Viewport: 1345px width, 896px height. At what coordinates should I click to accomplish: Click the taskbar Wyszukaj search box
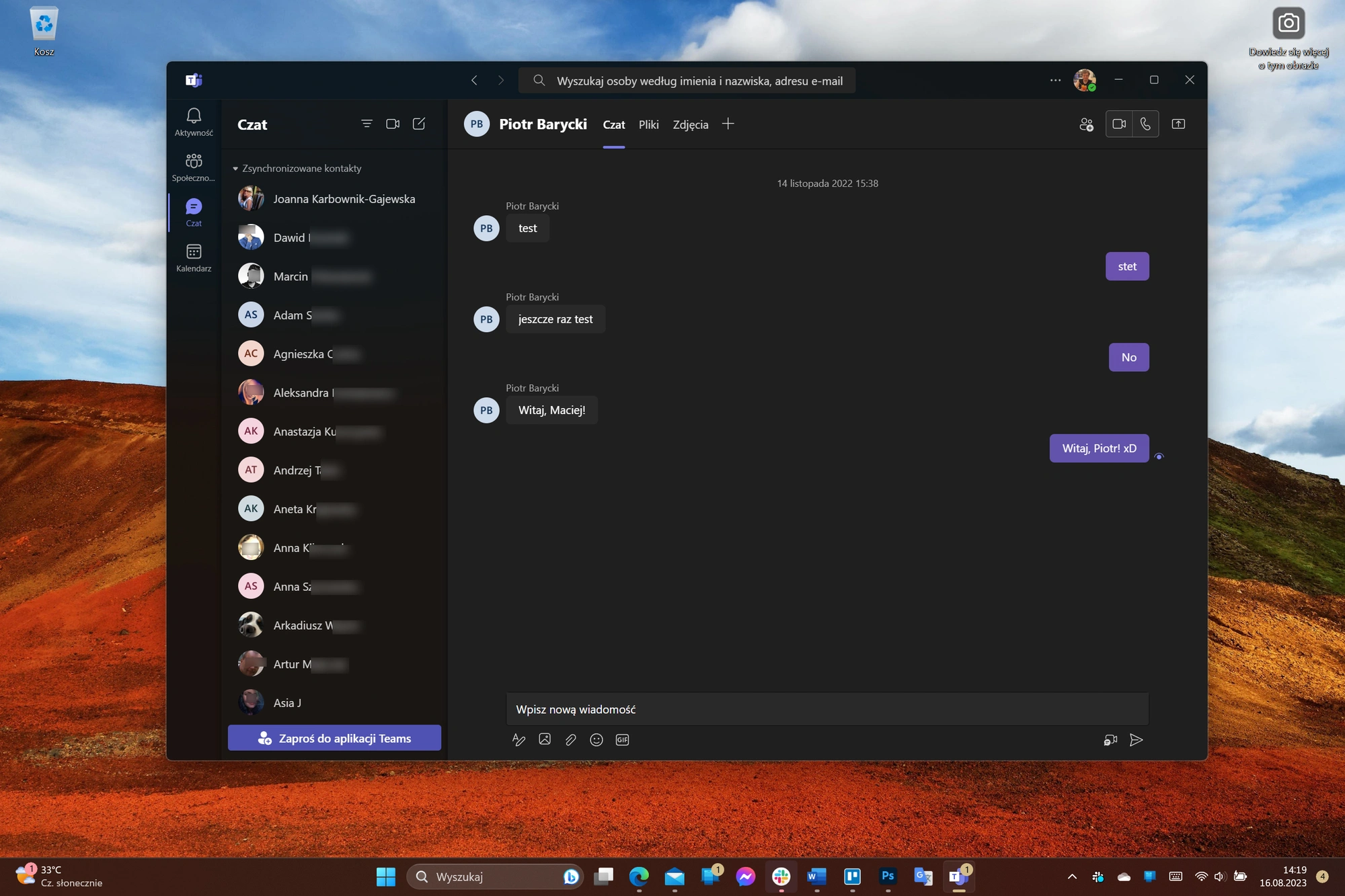pyautogui.click(x=496, y=877)
